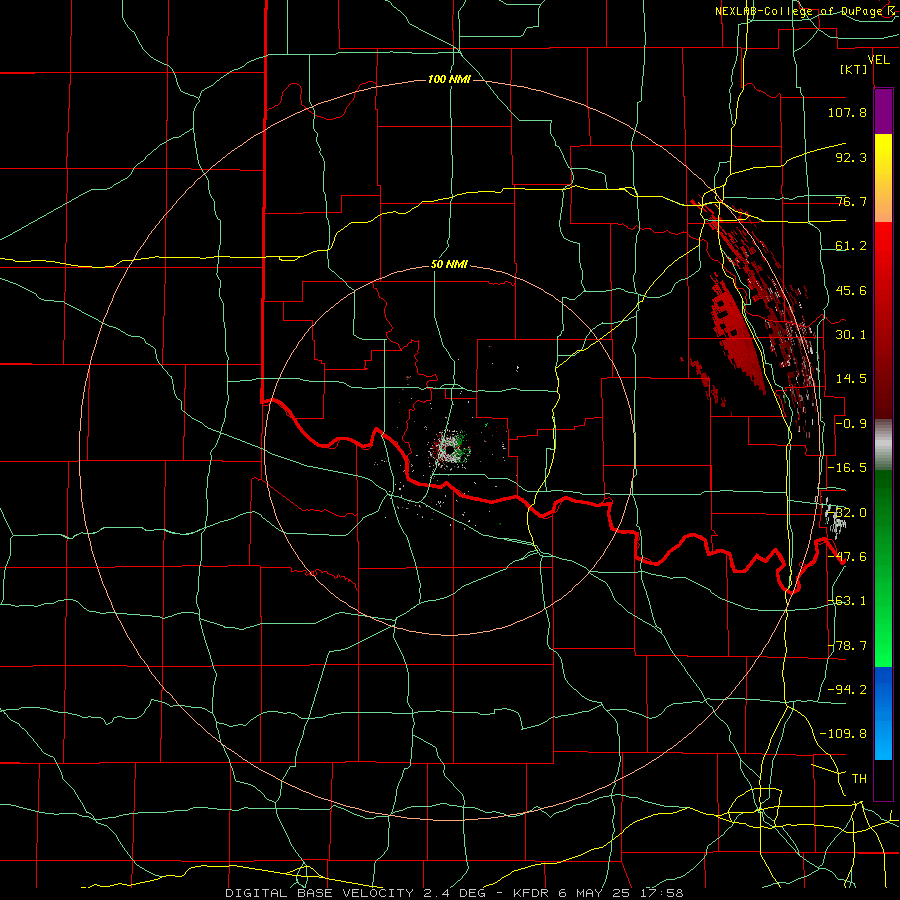Pick the purple top segment of color bar
The height and width of the screenshot is (900, 900).
(x=883, y=111)
